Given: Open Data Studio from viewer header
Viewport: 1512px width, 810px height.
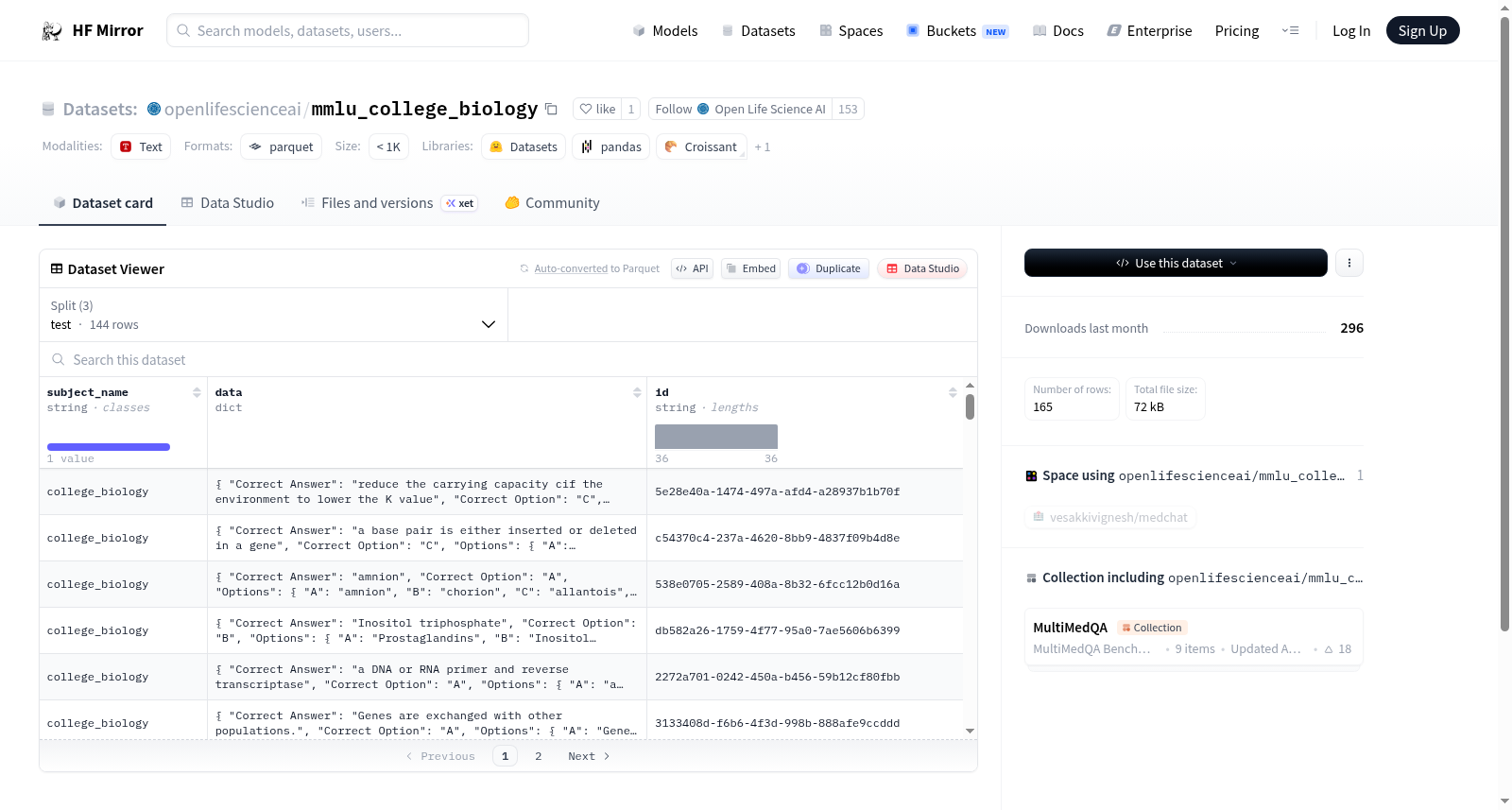Looking at the screenshot, I should 922,268.
